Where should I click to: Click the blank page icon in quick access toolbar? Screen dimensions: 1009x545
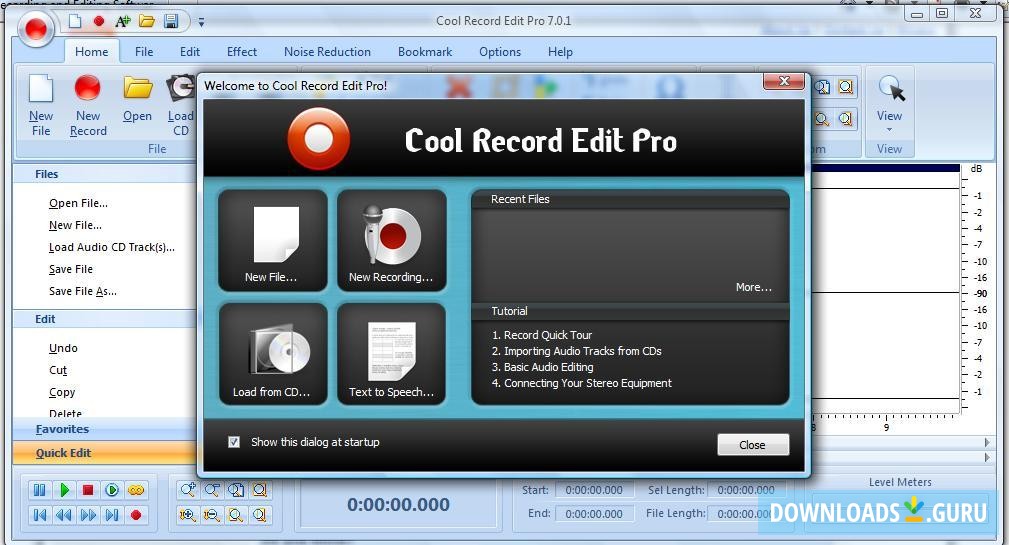pyautogui.click(x=75, y=21)
